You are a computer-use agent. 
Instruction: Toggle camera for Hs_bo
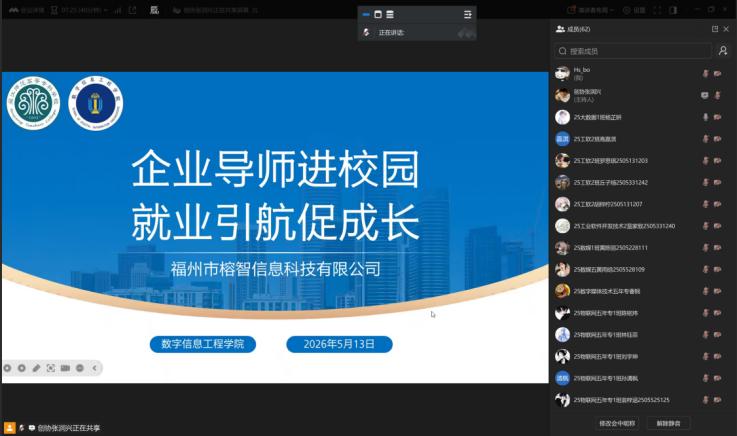pos(717,73)
